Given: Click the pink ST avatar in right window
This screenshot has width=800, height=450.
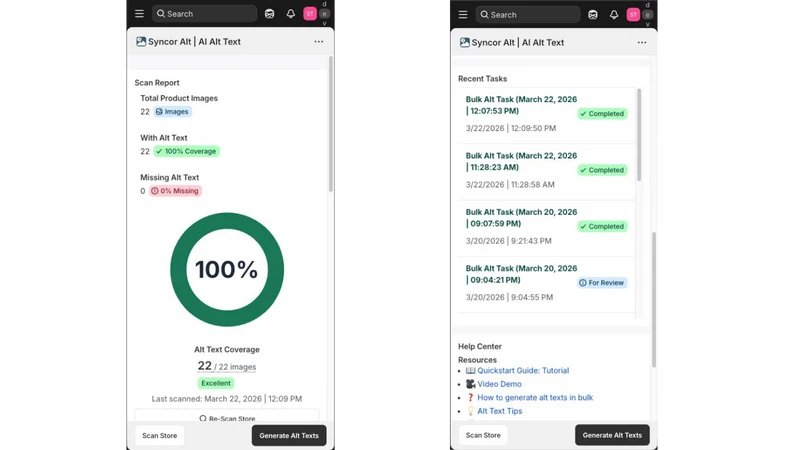Looking at the screenshot, I should [x=633, y=15].
